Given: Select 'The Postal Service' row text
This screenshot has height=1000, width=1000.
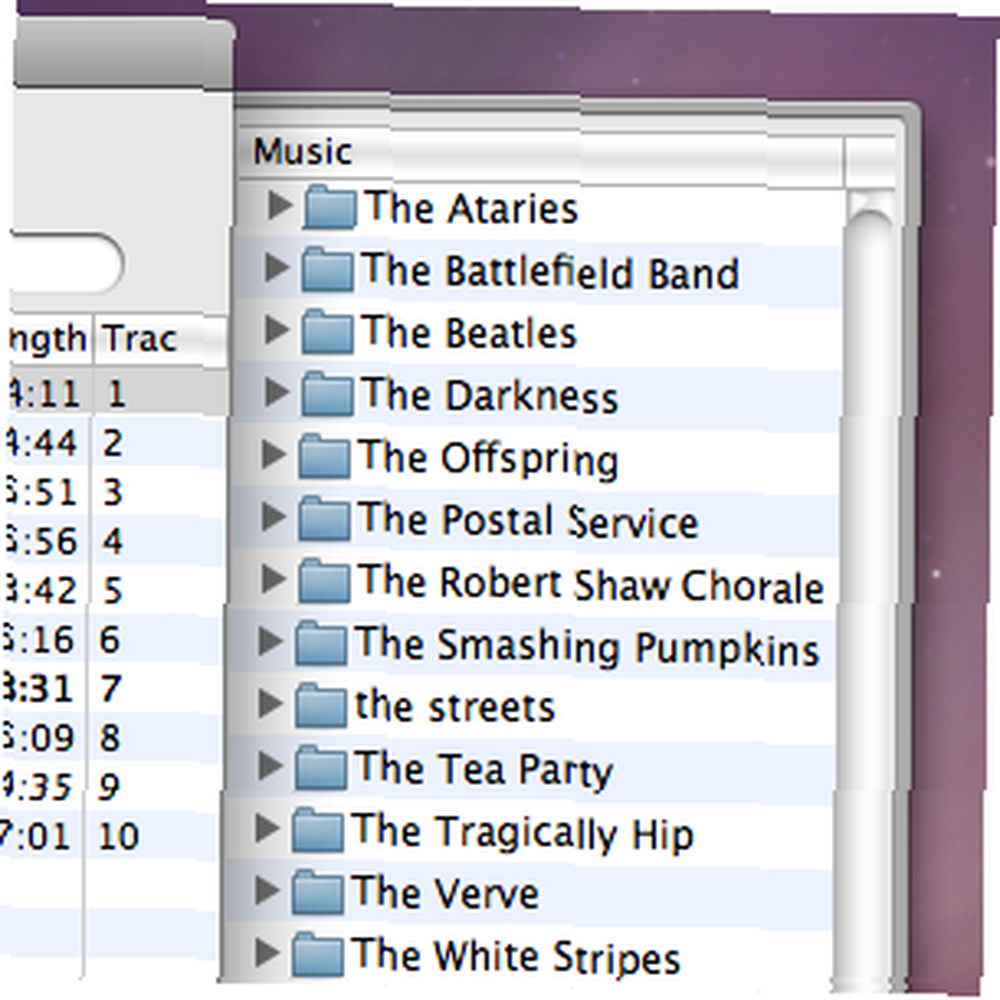Looking at the screenshot, I should coord(528,520).
